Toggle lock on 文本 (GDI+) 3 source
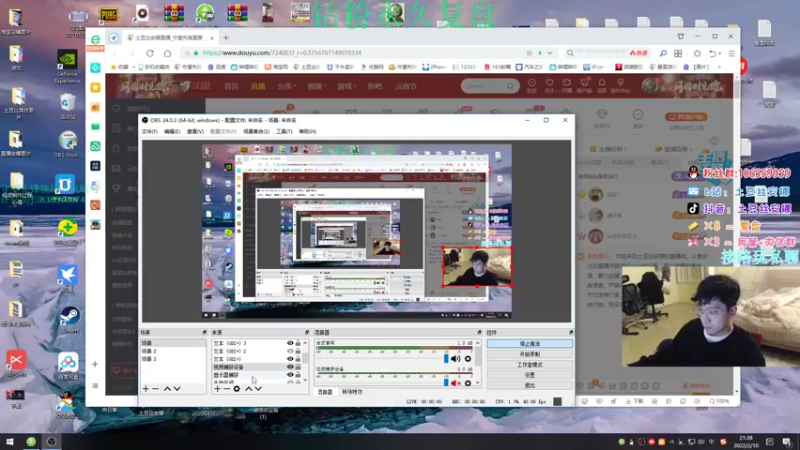This screenshot has width=800, height=450. [298, 343]
